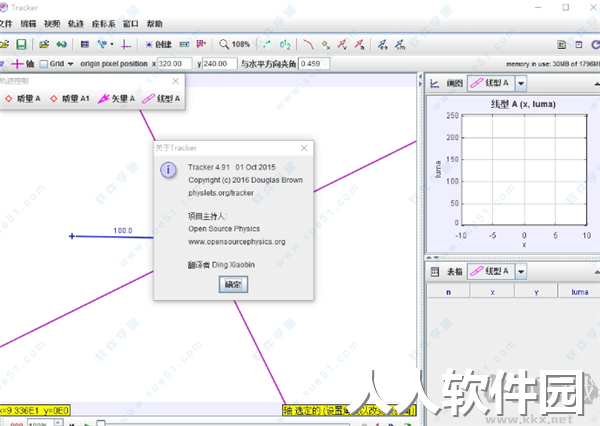The image size is (600, 426).
Task: Select 线型 A in track control
Action: 161,99
